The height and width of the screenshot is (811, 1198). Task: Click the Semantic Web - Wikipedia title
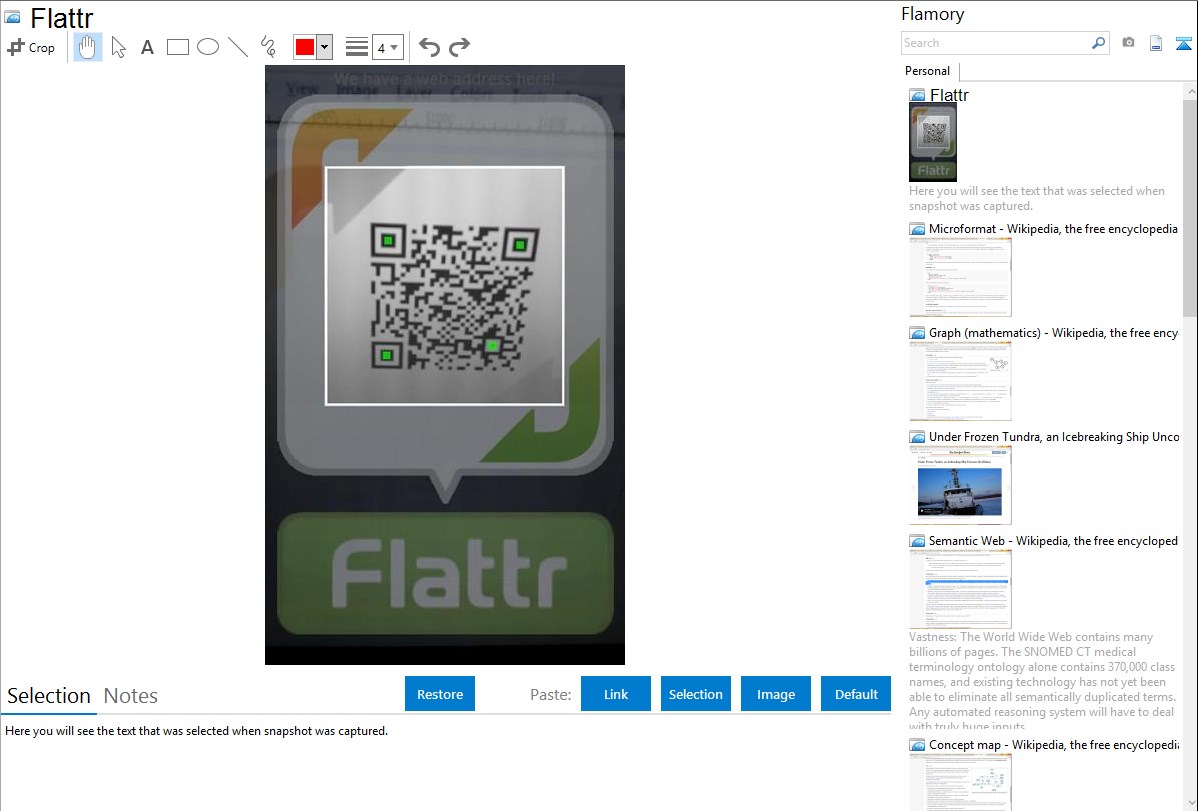pos(1053,540)
